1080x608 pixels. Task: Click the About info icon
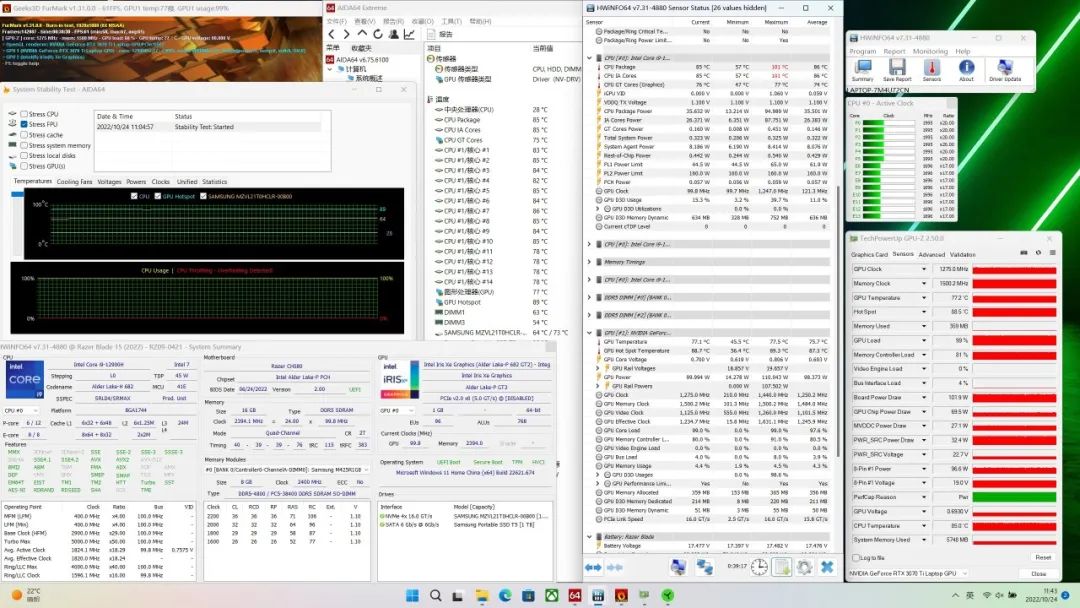966,68
